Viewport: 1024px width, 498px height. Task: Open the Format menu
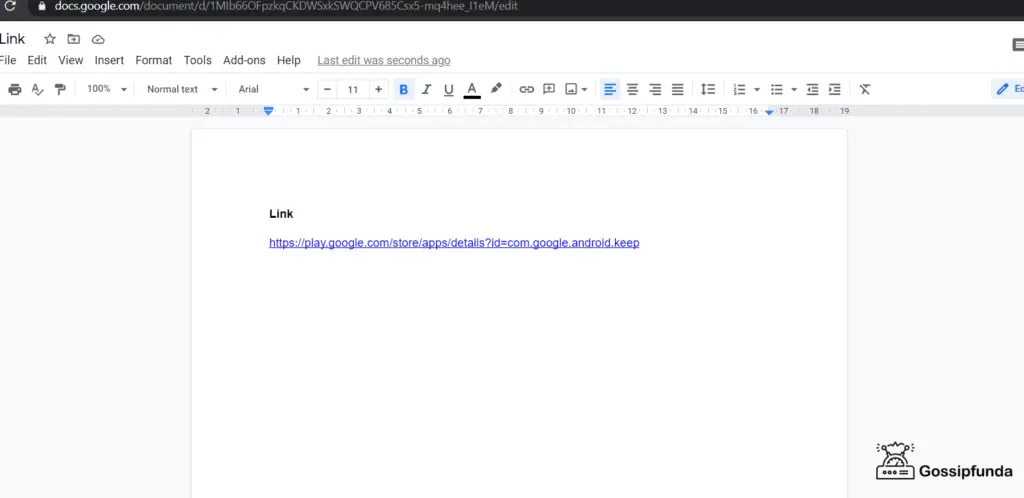tap(153, 60)
